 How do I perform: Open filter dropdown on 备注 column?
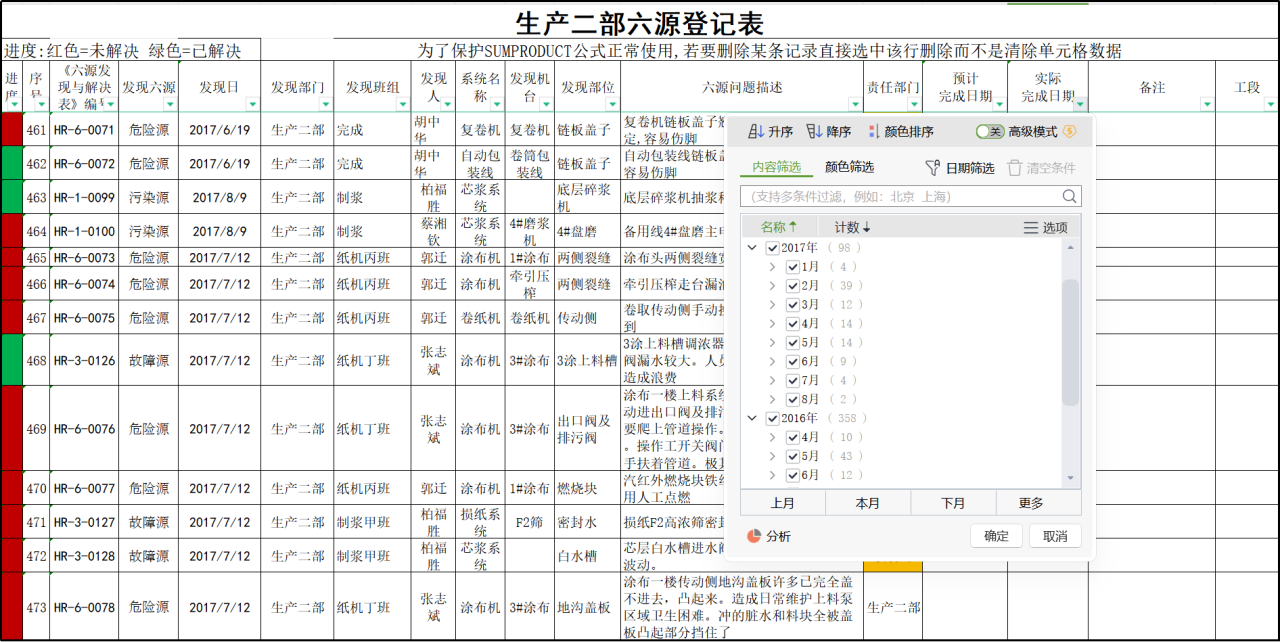[1207, 103]
